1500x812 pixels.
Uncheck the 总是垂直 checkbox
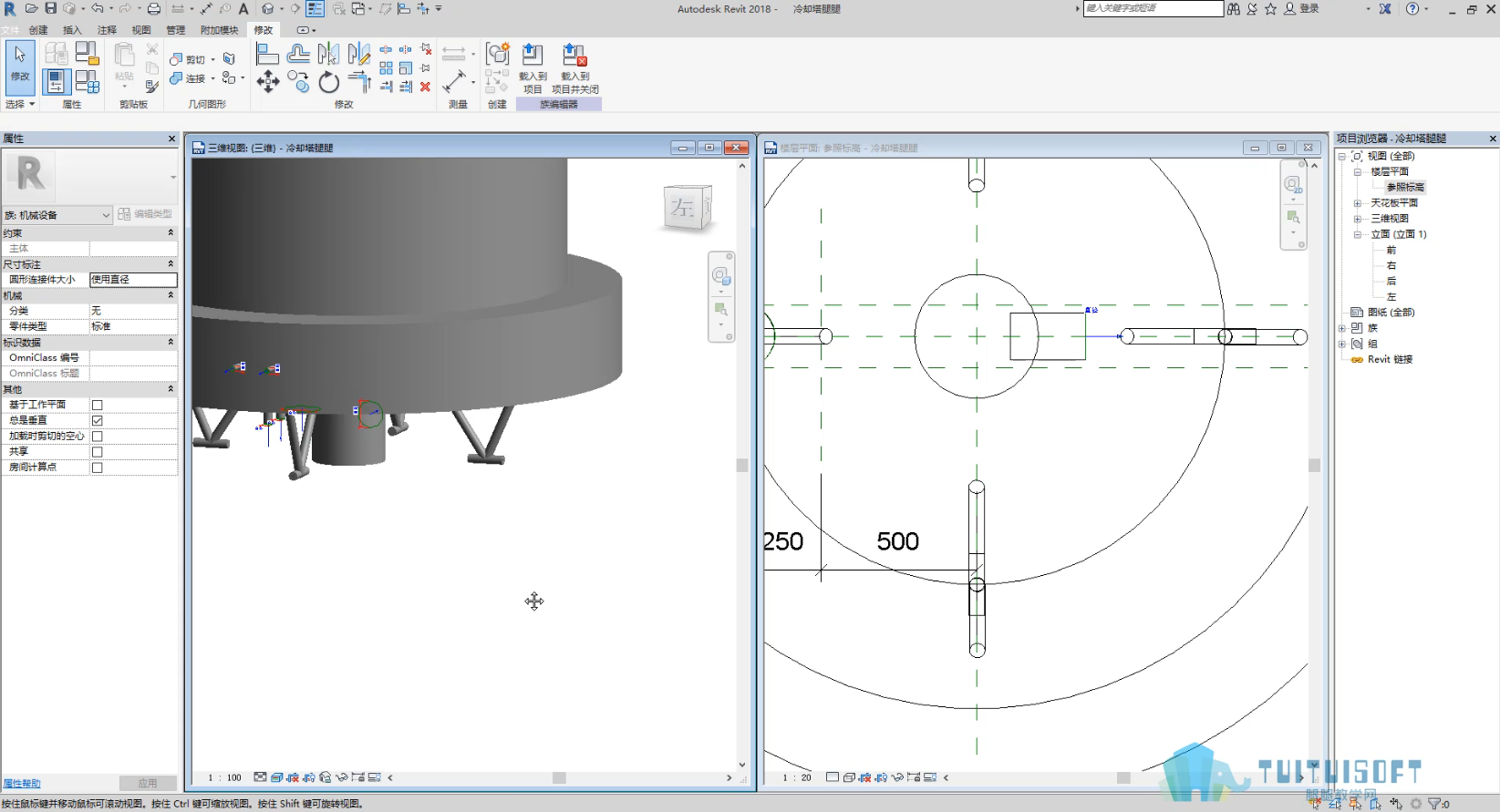tap(97, 420)
